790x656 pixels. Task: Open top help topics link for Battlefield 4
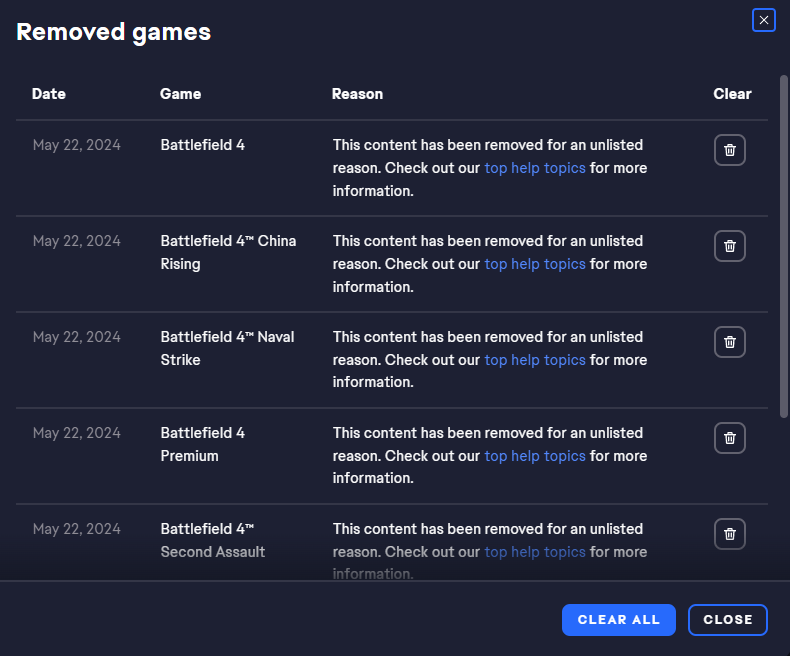(535, 168)
